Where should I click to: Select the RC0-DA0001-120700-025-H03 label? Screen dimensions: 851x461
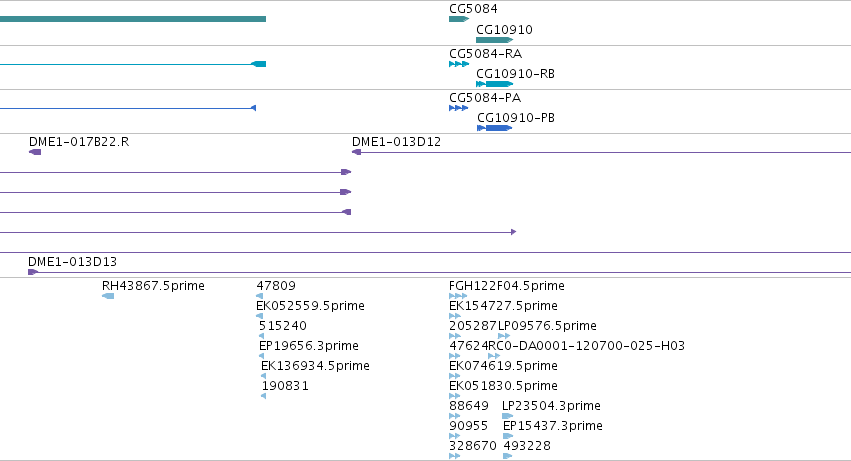tap(587, 346)
